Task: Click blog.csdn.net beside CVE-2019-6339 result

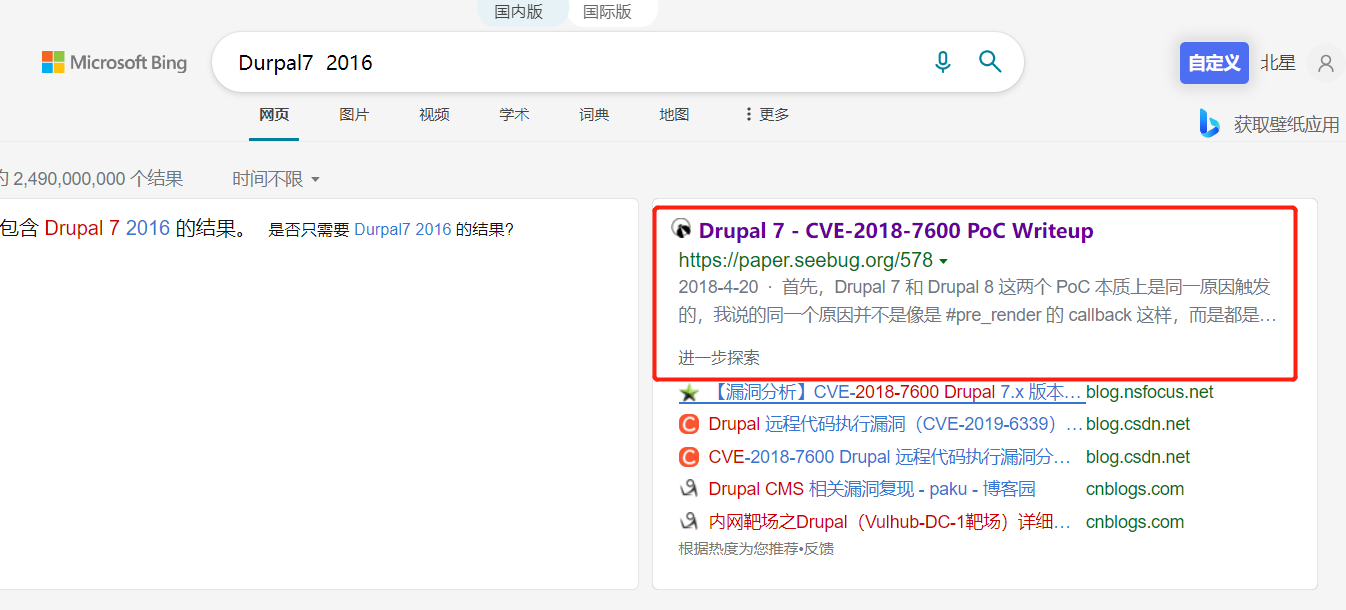Action: coord(1138,424)
